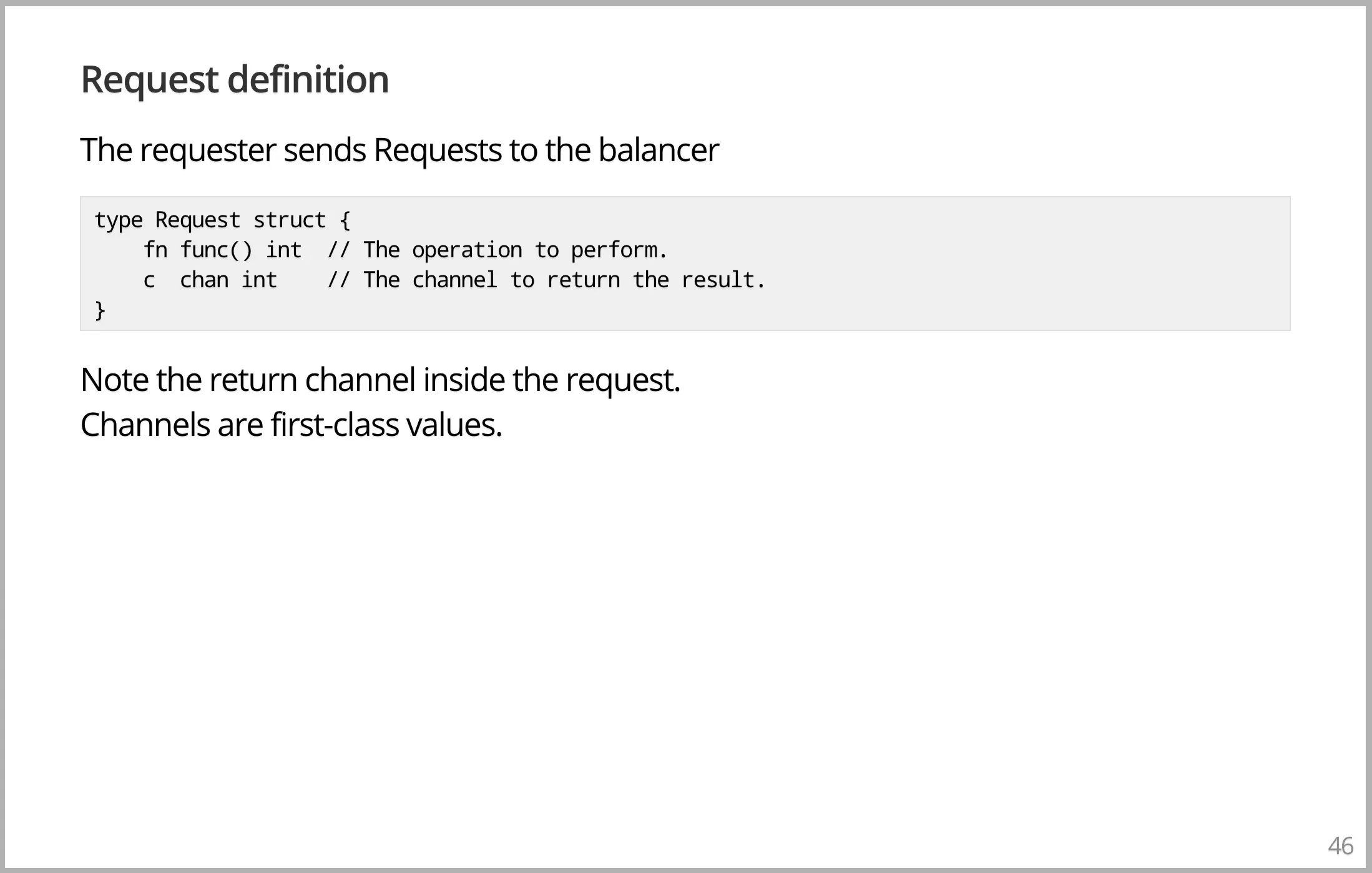This screenshot has height=873, width=1372.
Task: Click the slide number 46
Action: click(1340, 846)
